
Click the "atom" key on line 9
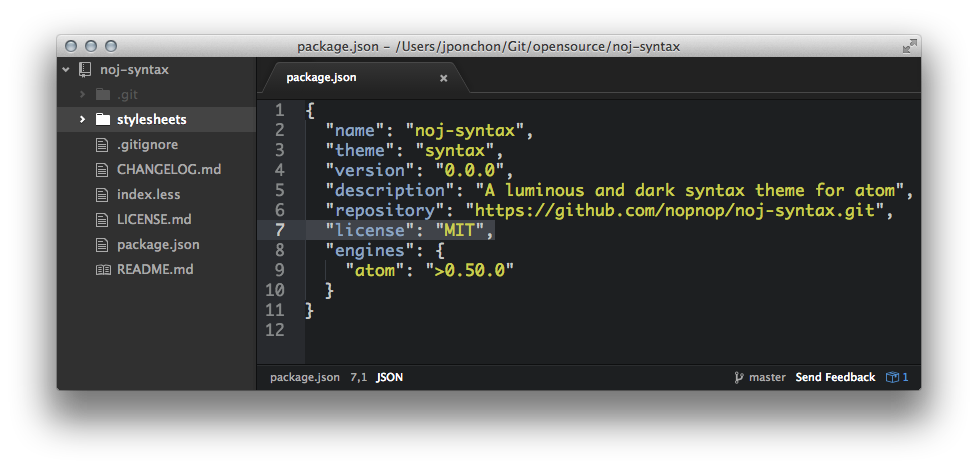click(375, 270)
